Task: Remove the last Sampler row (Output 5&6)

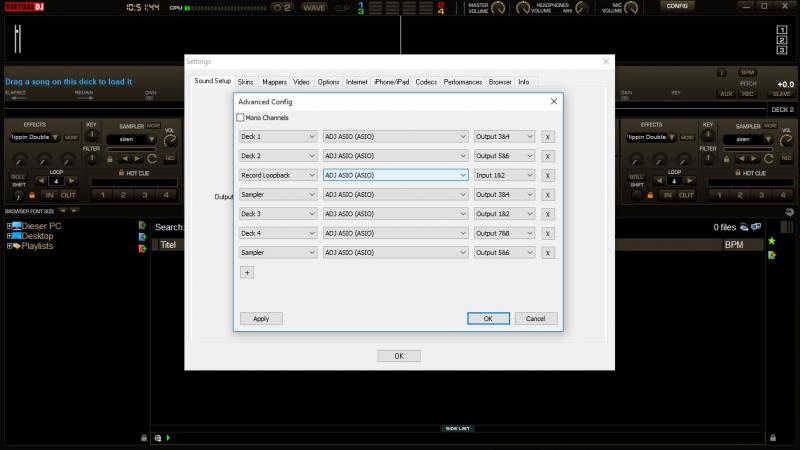Action: click(548, 254)
